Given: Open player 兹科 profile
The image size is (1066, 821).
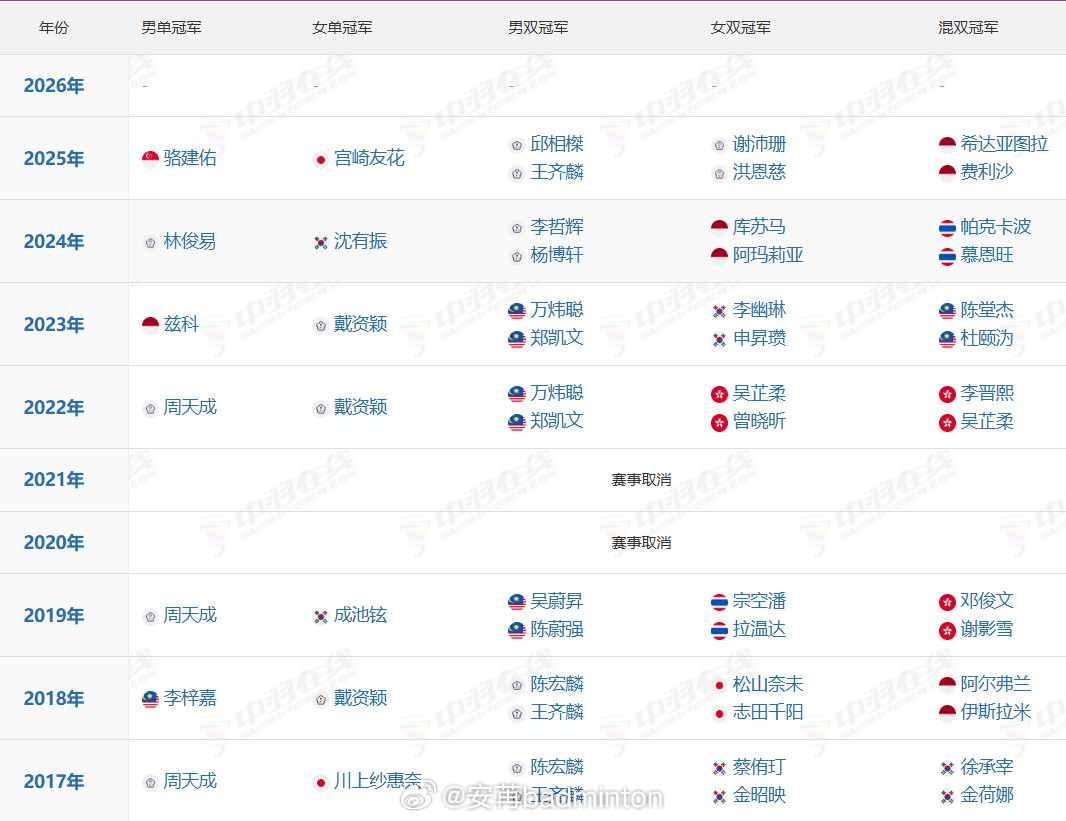Looking at the screenshot, I should [181, 324].
